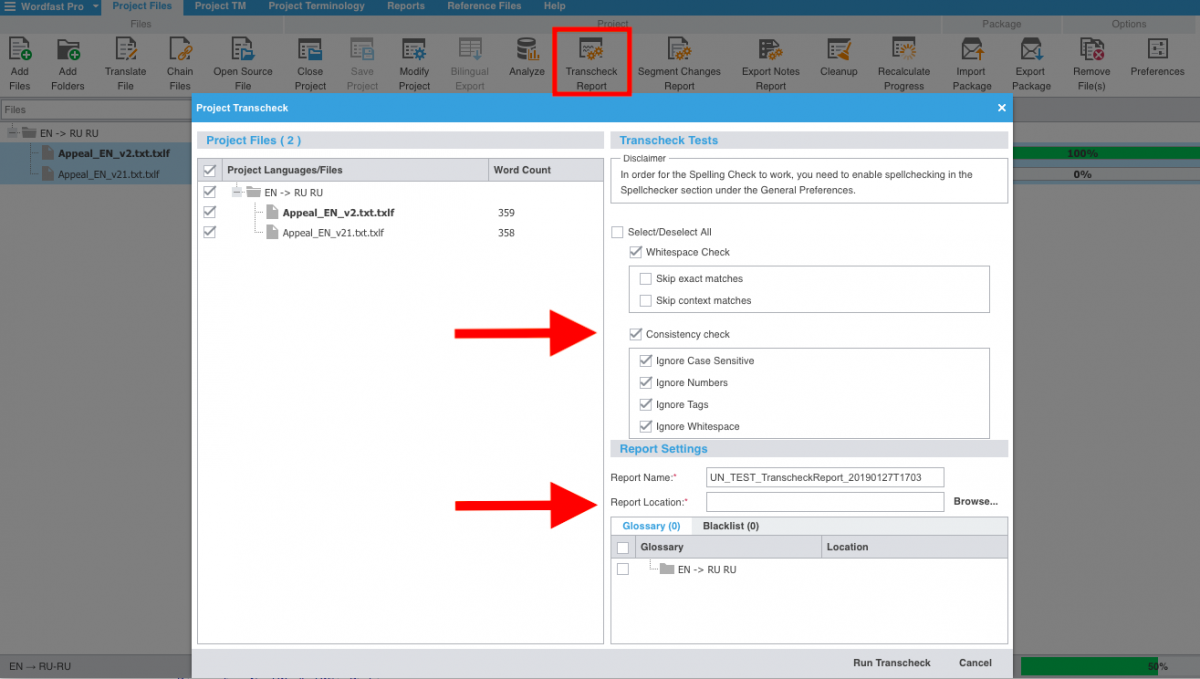Viewport: 1200px width, 679px height.
Task: Open the Wordfast Pro dropdown menu
Action: [95, 7]
